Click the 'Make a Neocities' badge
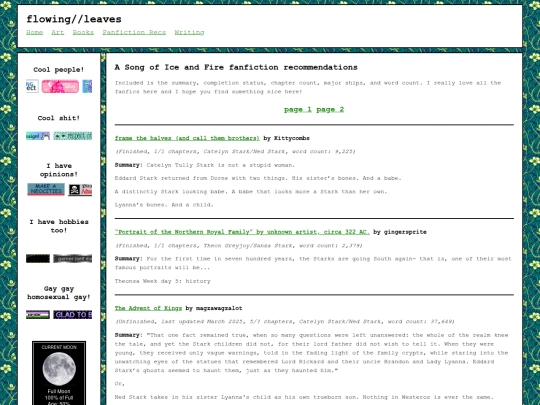This screenshot has width=540, height=405. click(46, 189)
